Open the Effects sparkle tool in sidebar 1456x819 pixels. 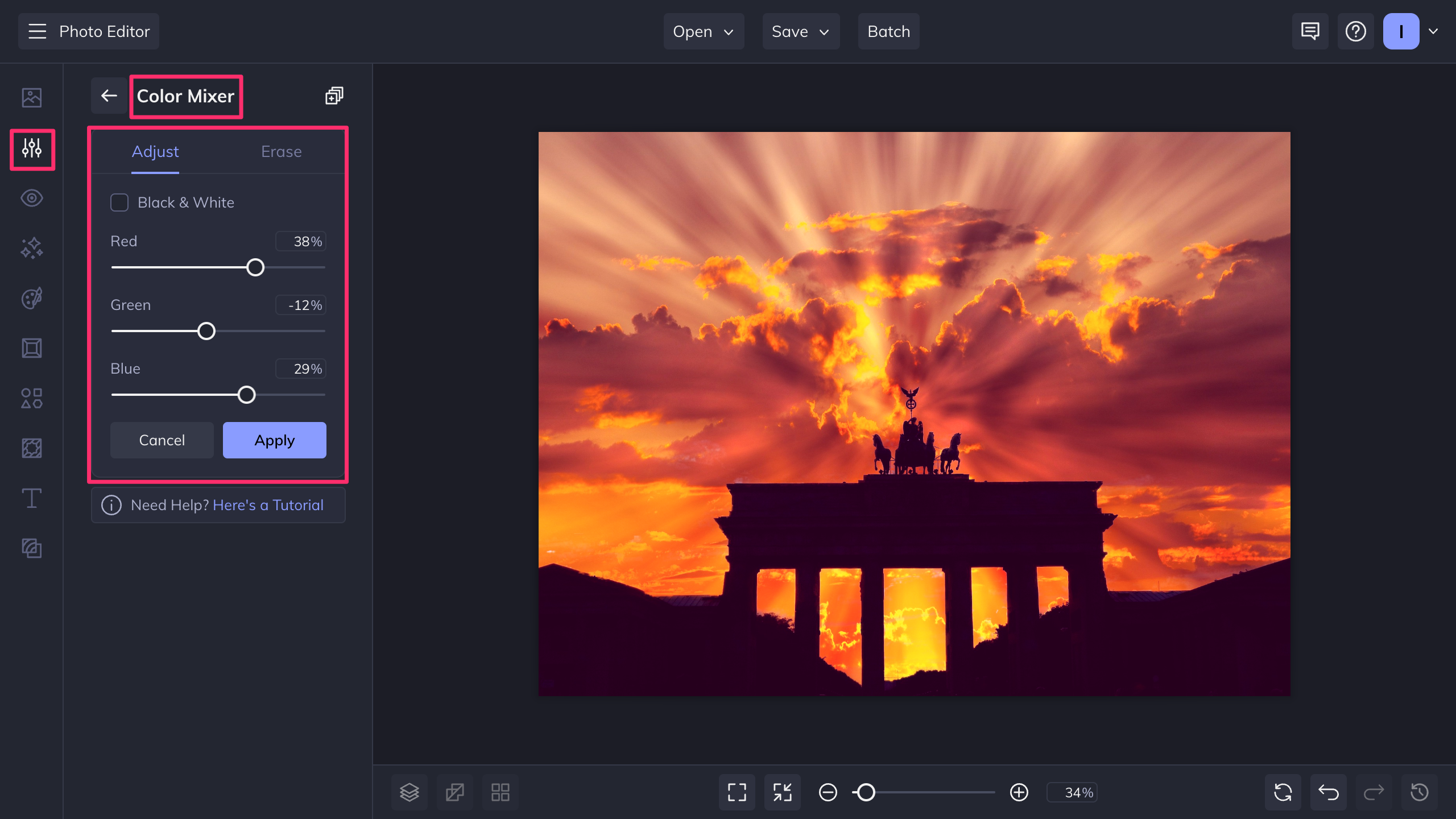pyautogui.click(x=32, y=248)
